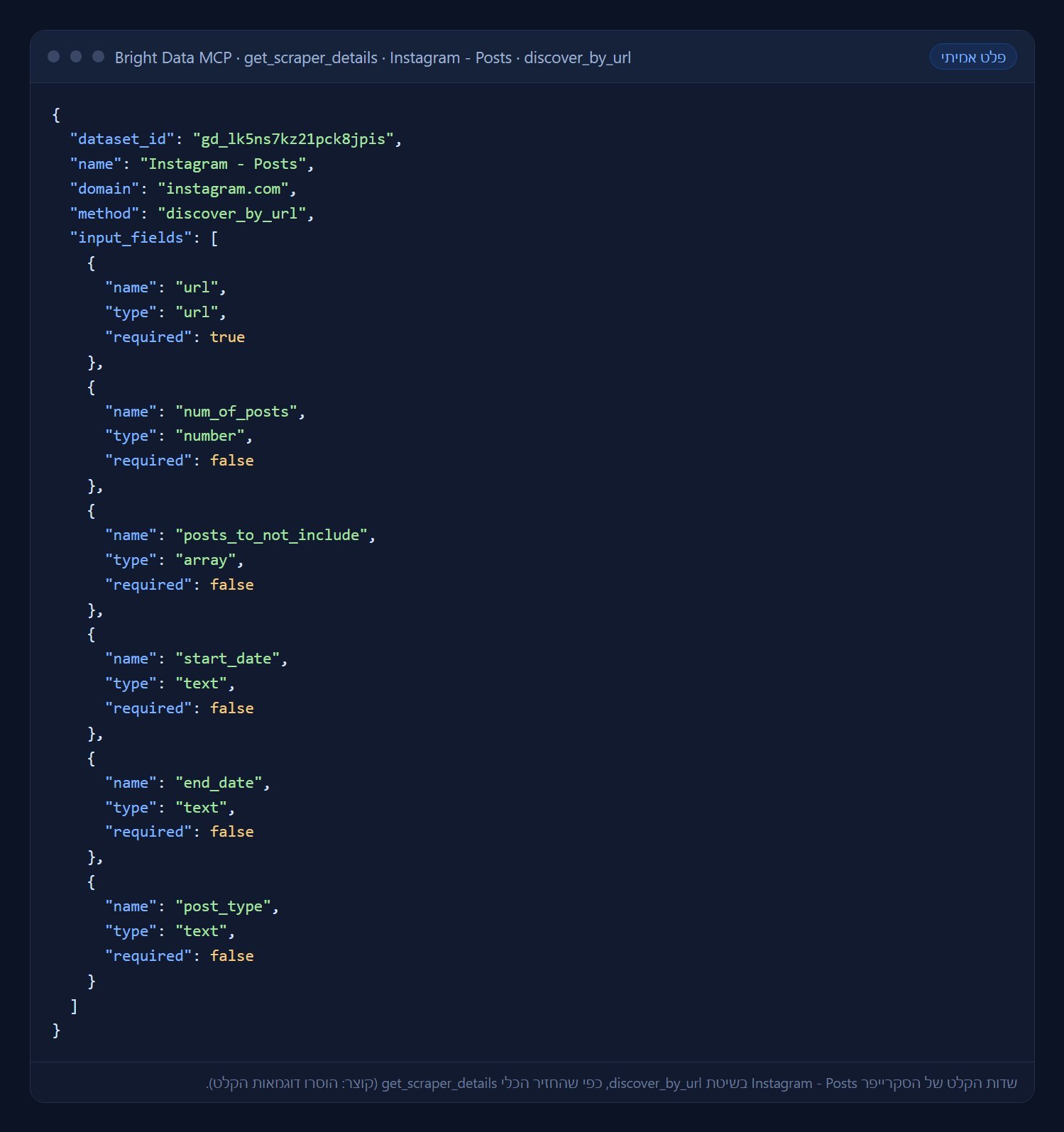
Task: Select the "name": "posts_to_not_include" line
Action: coord(240,535)
